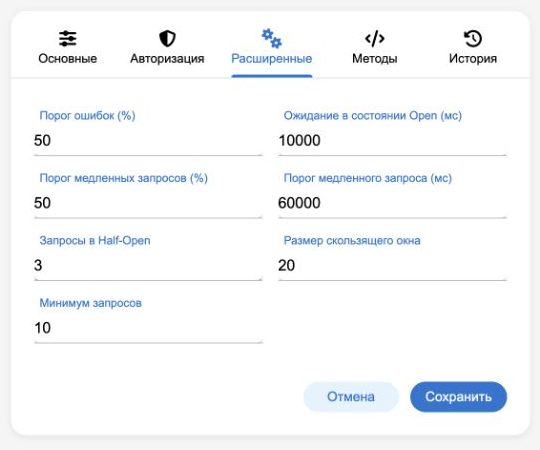Image resolution: width=540 pixels, height=450 pixels.
Task: Click the label Порог ошибок (%)
Action: [87, 116]
